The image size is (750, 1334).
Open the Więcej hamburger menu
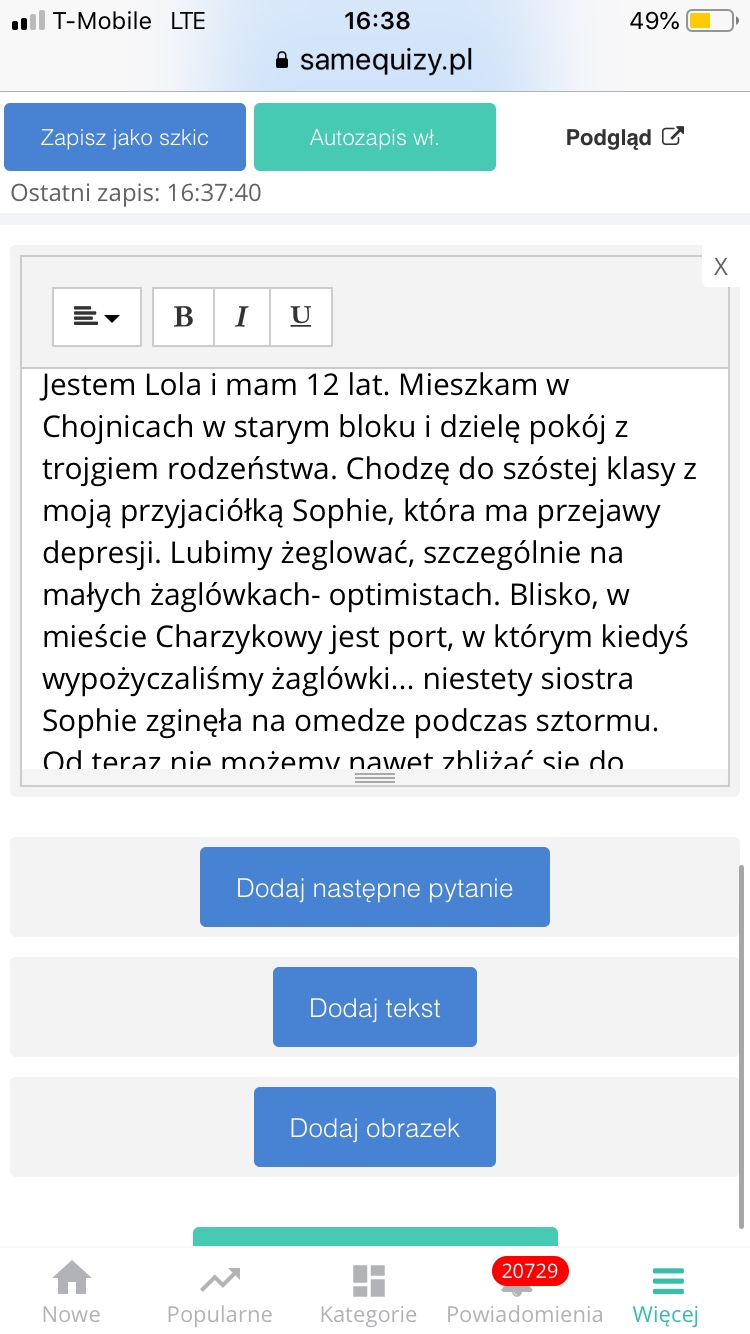pyautogui.click(x=666, y=1291)
